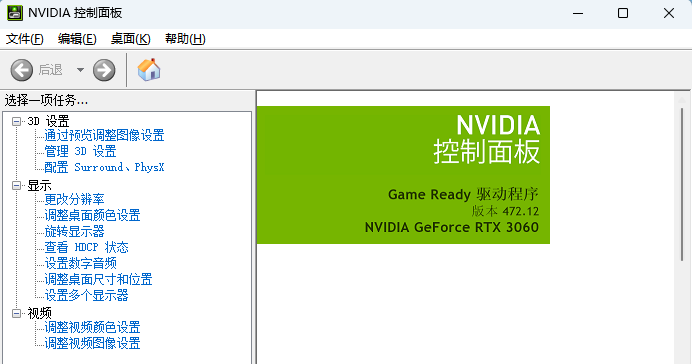Click the NVIDIA app icon in title bar
The height and width of the screenshot is (364, 692).
coord(15,13)
